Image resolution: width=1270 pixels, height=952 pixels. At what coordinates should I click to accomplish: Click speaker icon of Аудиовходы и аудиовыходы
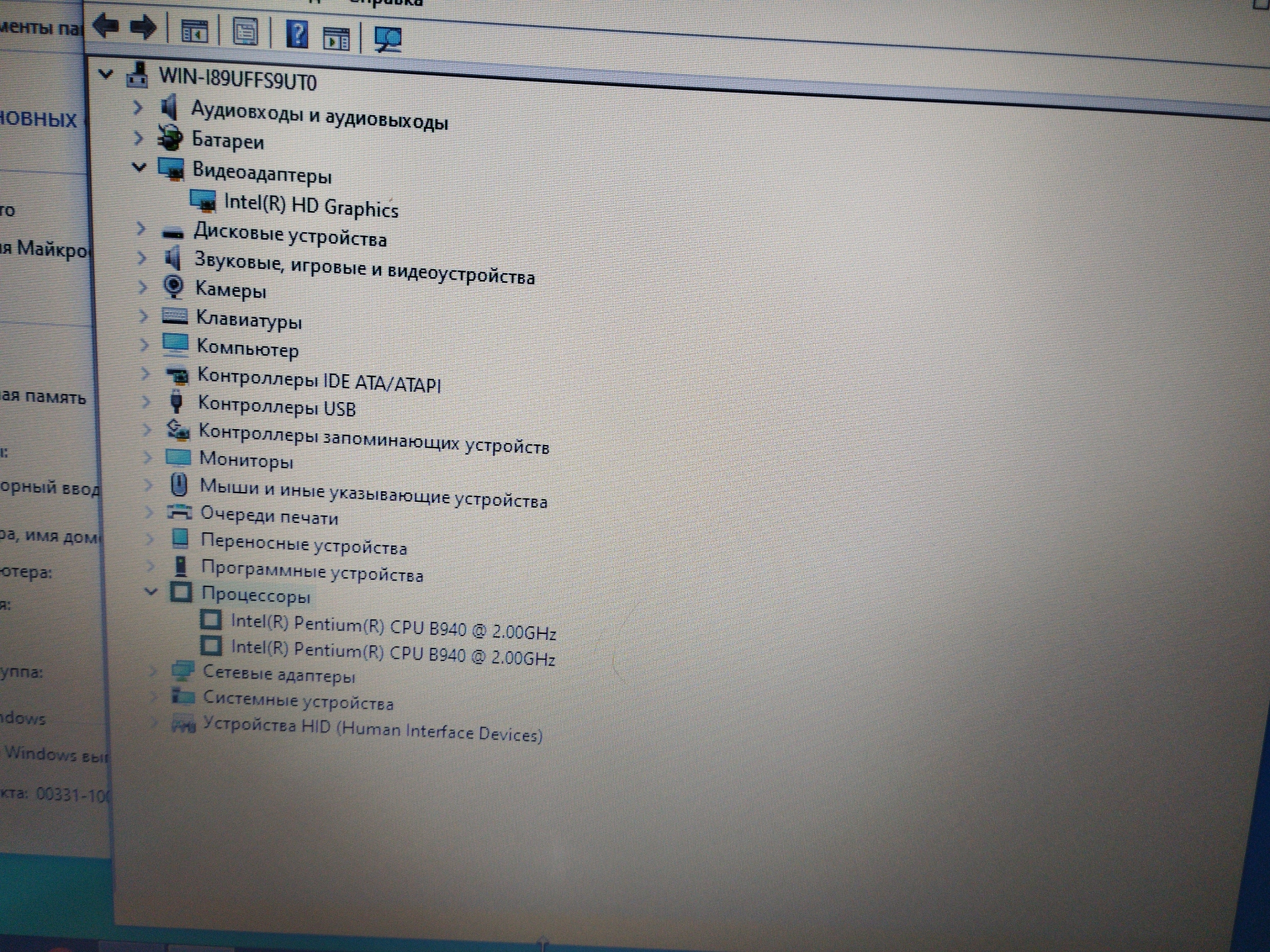170,106
